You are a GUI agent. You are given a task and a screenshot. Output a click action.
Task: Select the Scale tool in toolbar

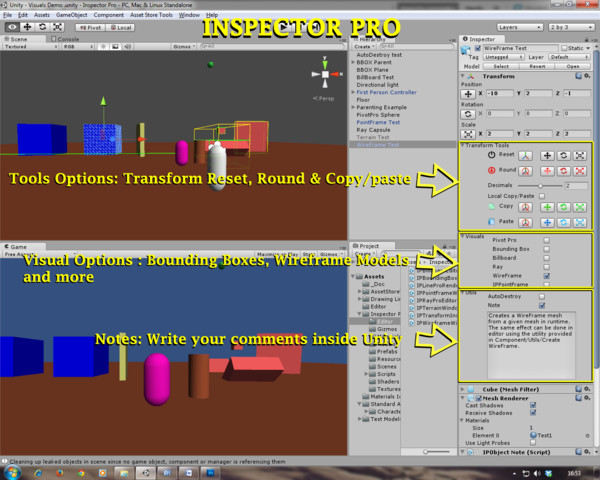pyautogui.click(x=57, y=27)
